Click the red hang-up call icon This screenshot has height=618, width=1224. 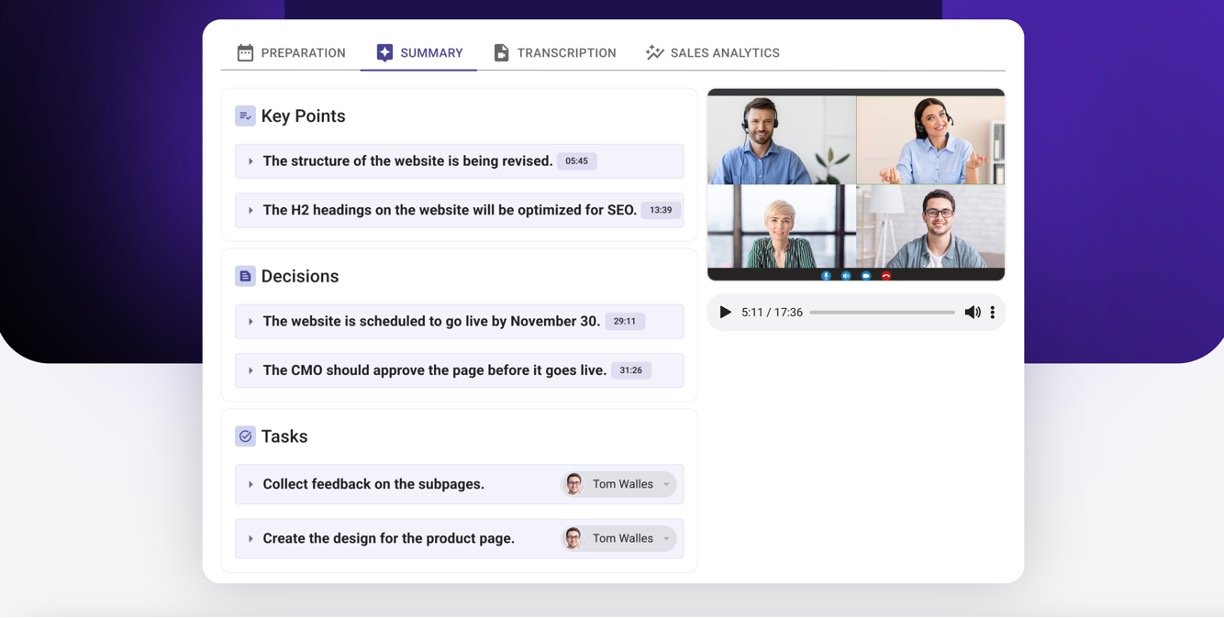click(886, 275)
